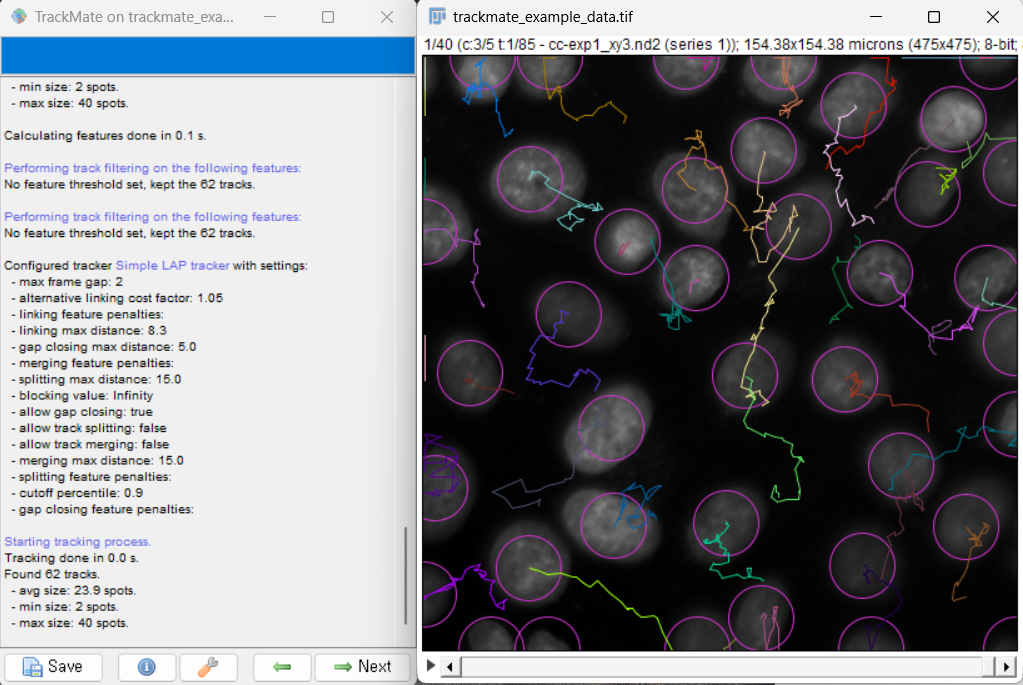
Task: Click the frame slider track
Action: (x=729, y=667)
